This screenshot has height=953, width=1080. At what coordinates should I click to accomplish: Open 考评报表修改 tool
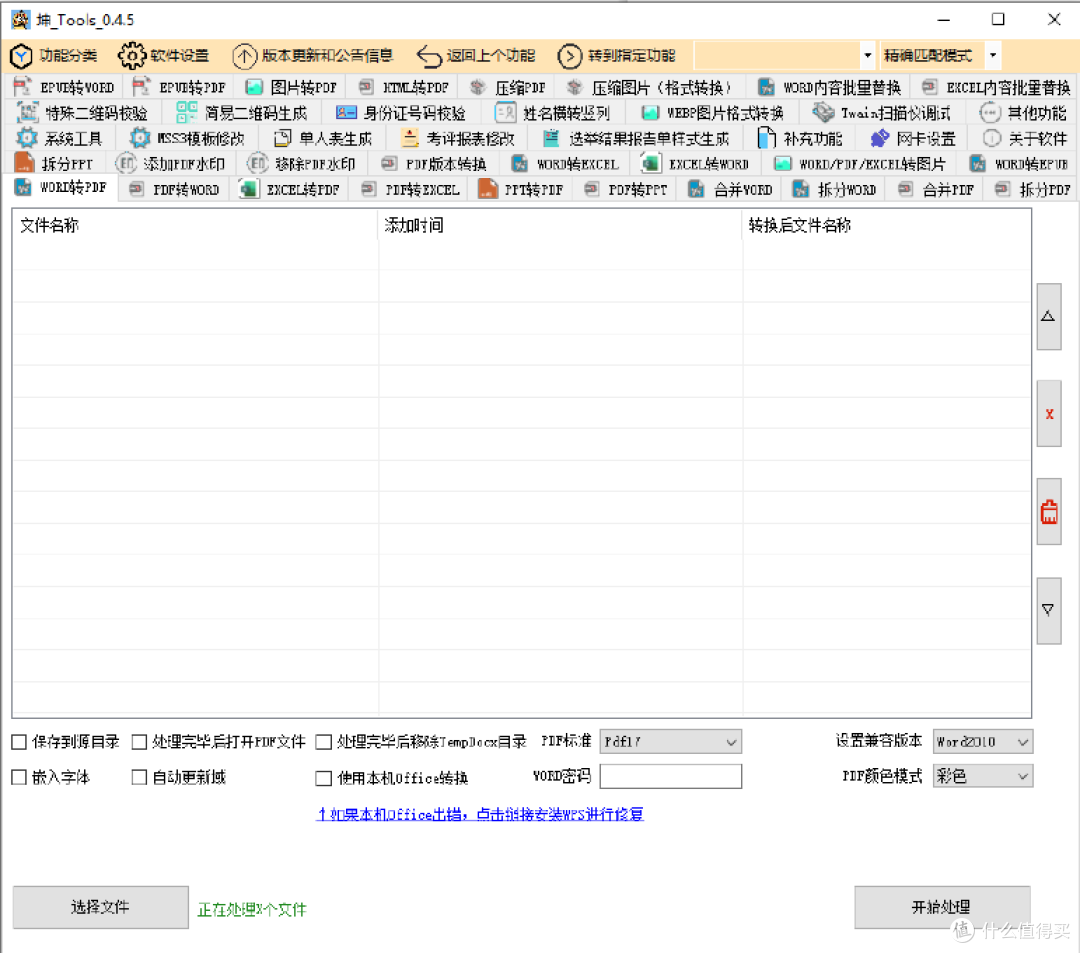tap(458, 138)
